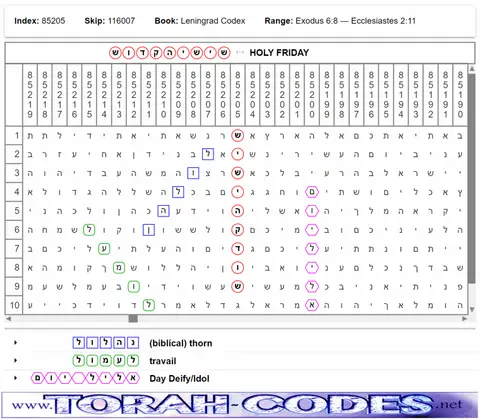Click the travail label
The height and width of the screenshot is (419, 480).
[163, 361]
